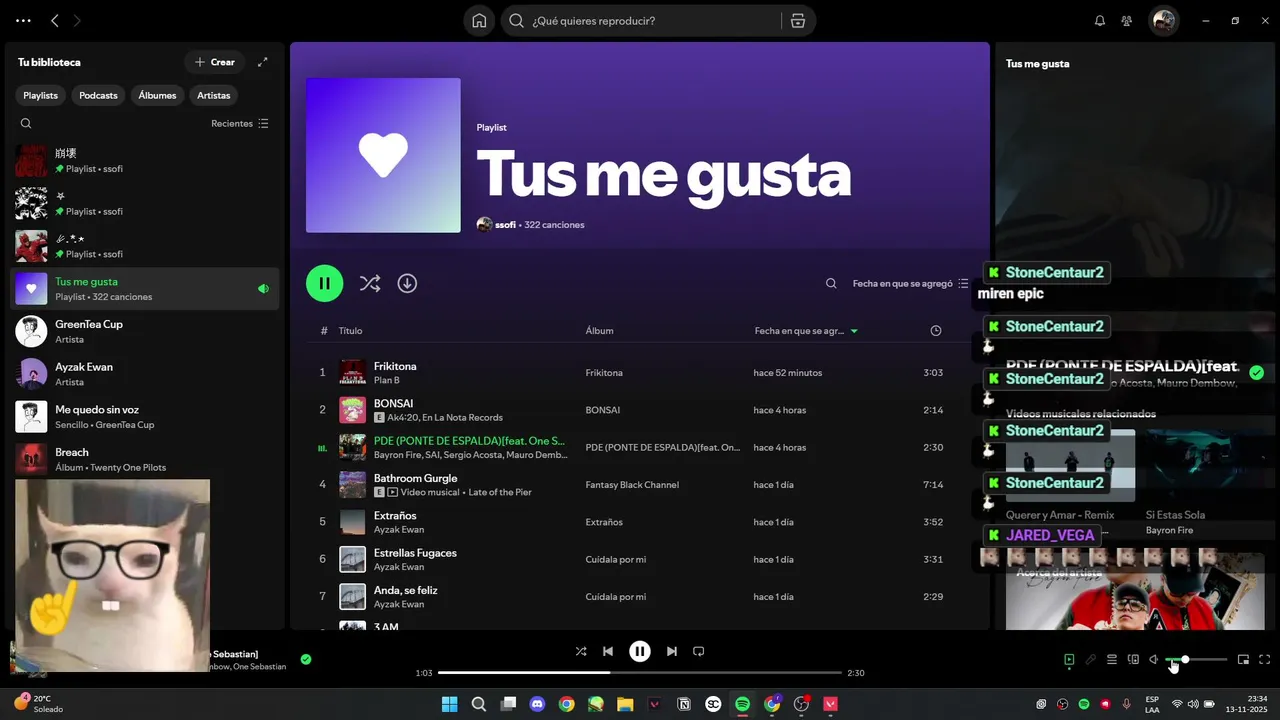
Task: Select Bathroom Gurgle track title
Action: point(415,478)
